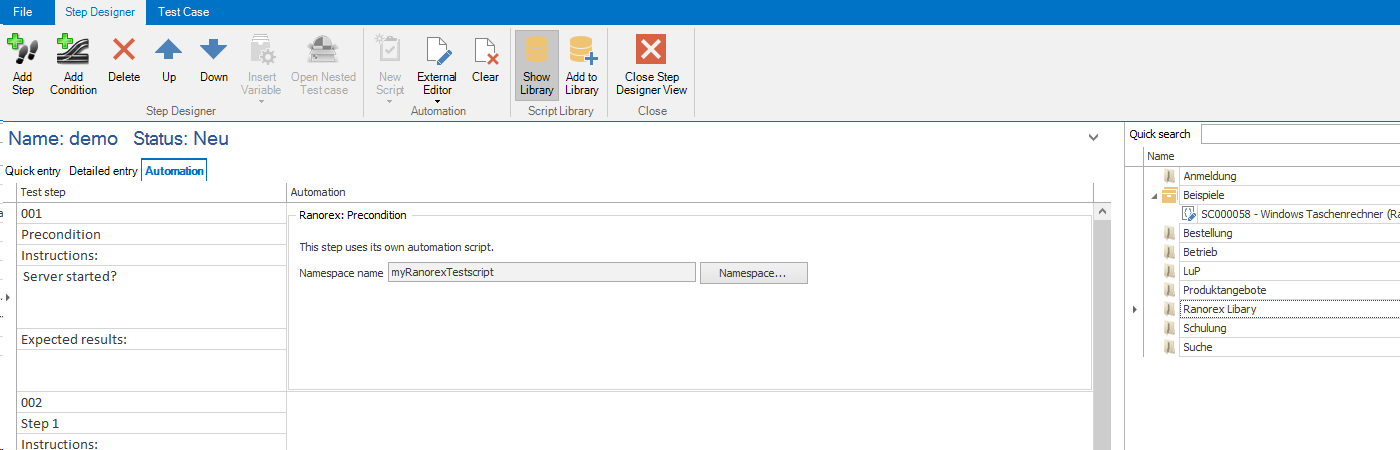Switch to the Quick entry tab

[33, 171]
